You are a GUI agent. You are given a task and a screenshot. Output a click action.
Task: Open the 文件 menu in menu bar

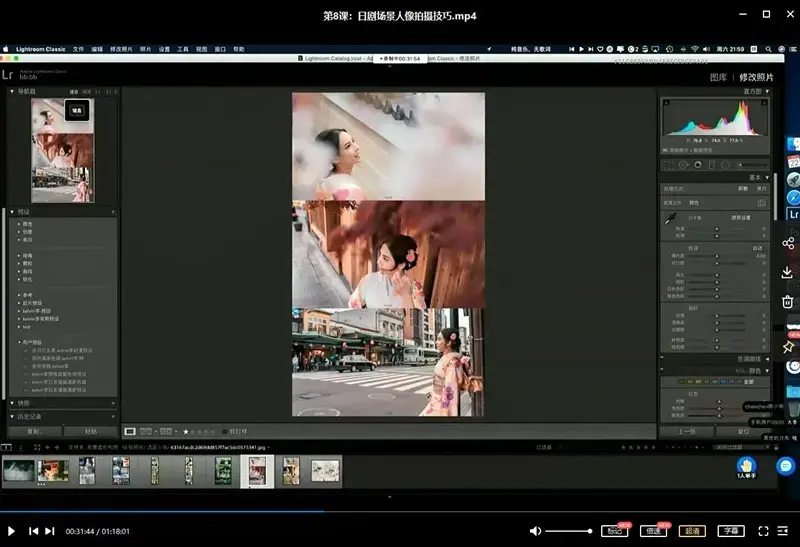(78, 48)
